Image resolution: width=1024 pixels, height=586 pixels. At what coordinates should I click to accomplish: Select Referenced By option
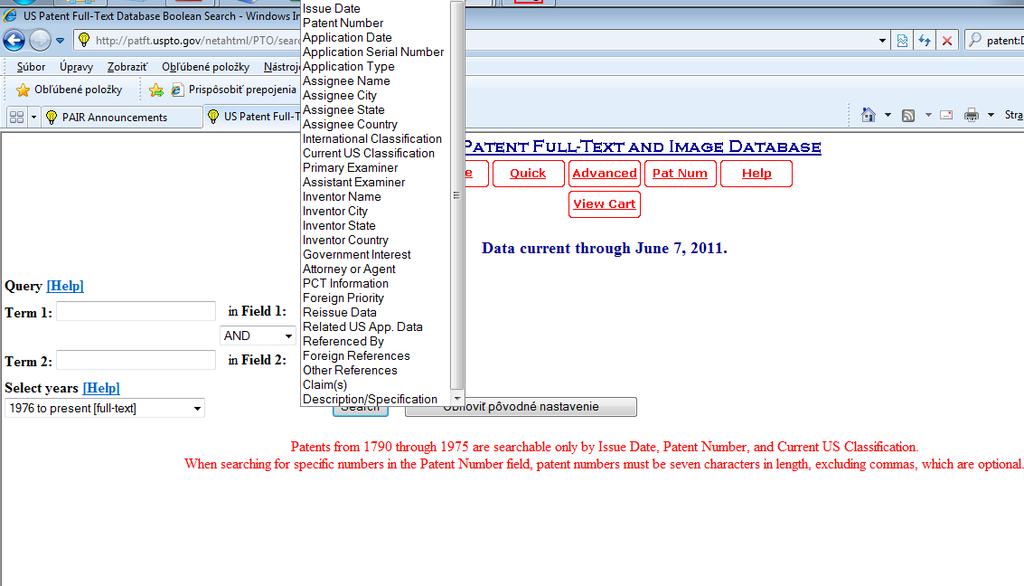[343, 341]
